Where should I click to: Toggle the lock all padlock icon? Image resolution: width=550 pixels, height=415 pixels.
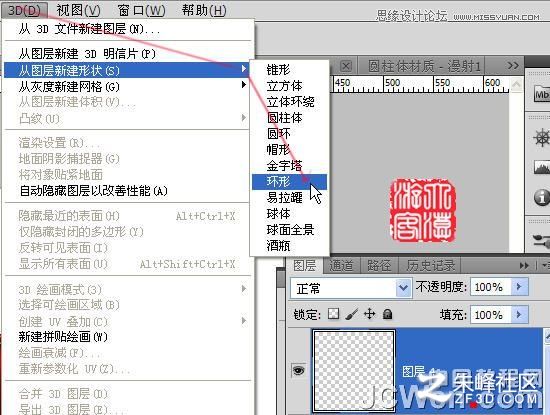(387, 314)
